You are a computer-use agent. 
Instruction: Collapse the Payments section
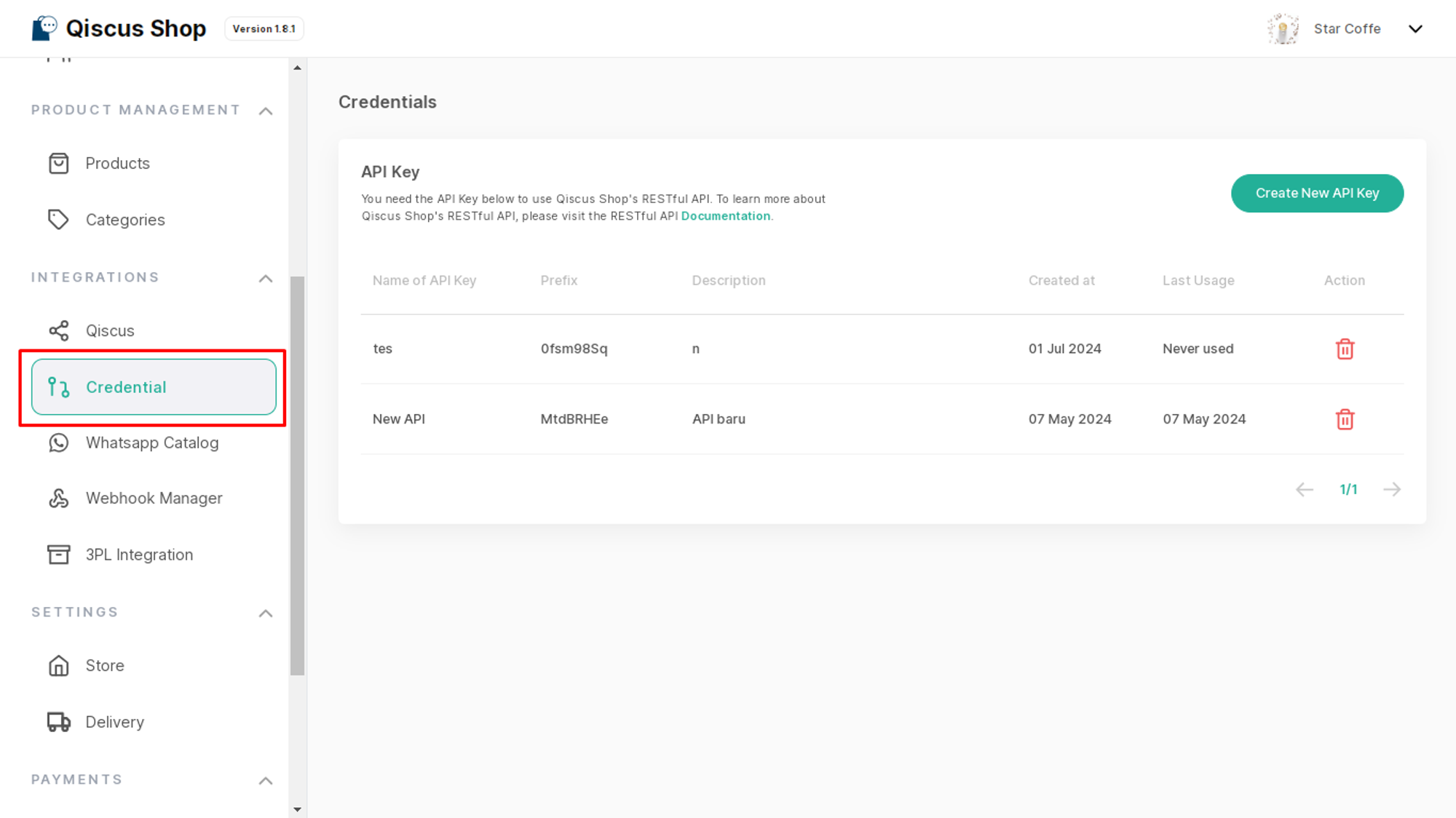pos(266,781)
